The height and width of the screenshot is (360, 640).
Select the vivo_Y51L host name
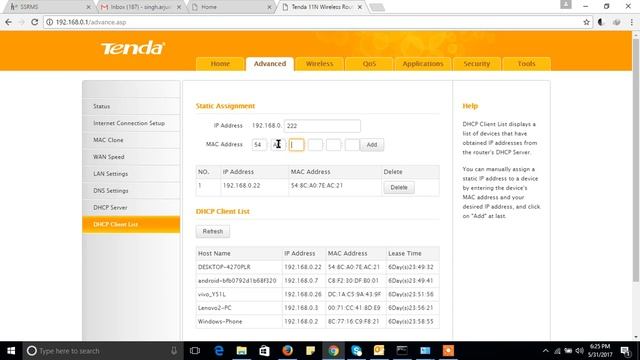211,294
